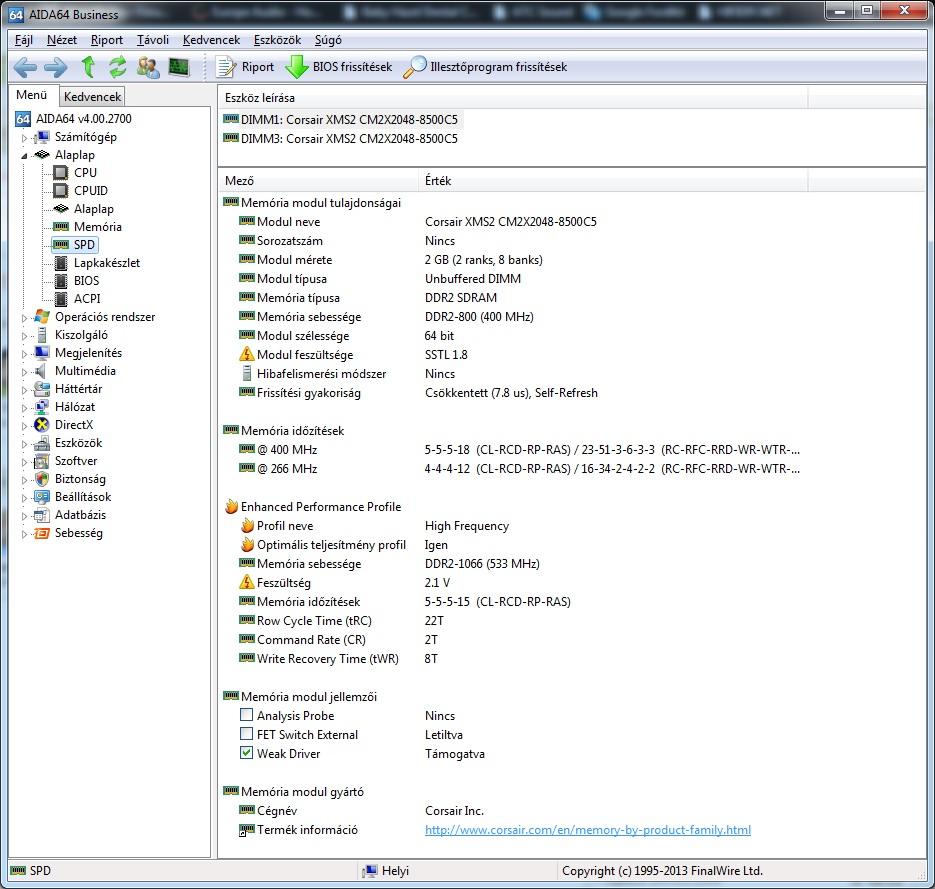The width and height of the screenshot is (935, 889).
Task: Select the CPU chip icon in tree
Action: [61, 172]
